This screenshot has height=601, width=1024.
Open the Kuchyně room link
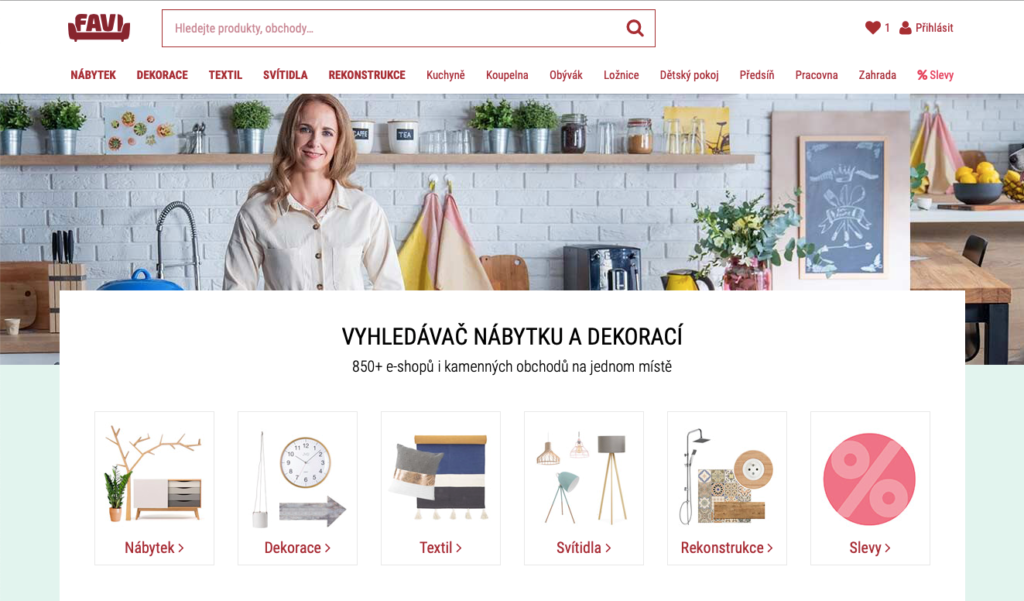coord(445,75)
